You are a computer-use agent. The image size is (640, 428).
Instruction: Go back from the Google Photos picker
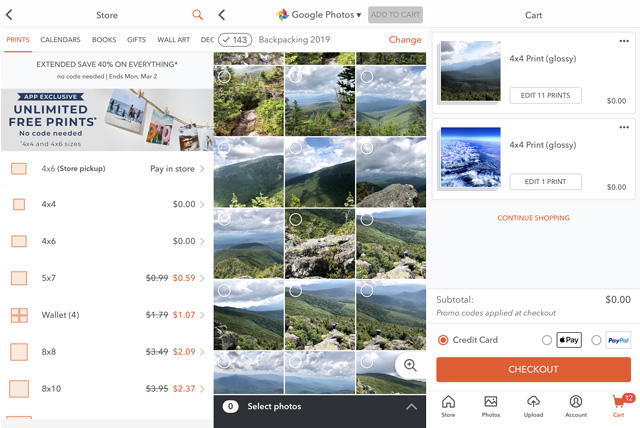222,15
